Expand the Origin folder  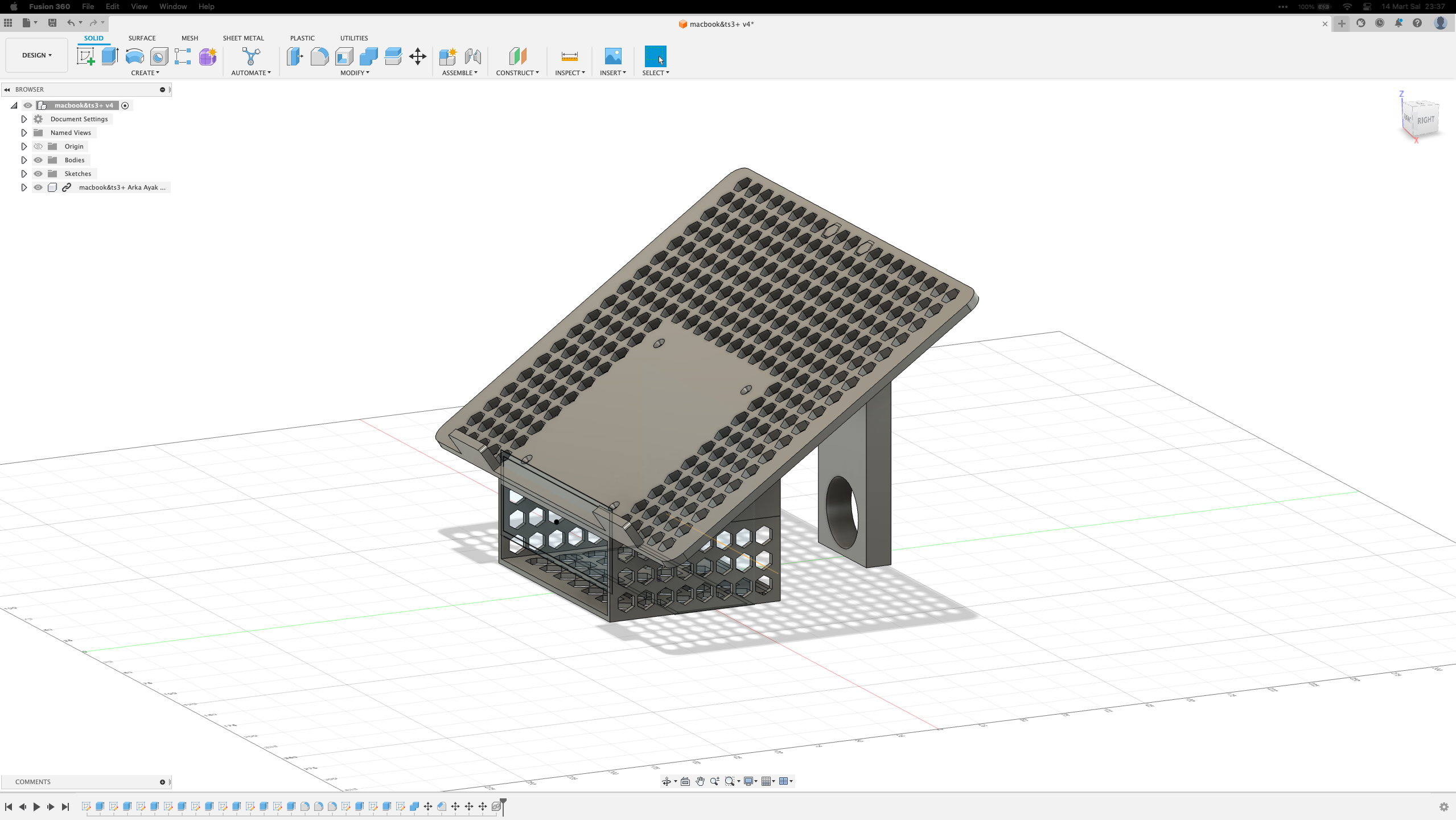click(x=24, y=146)
